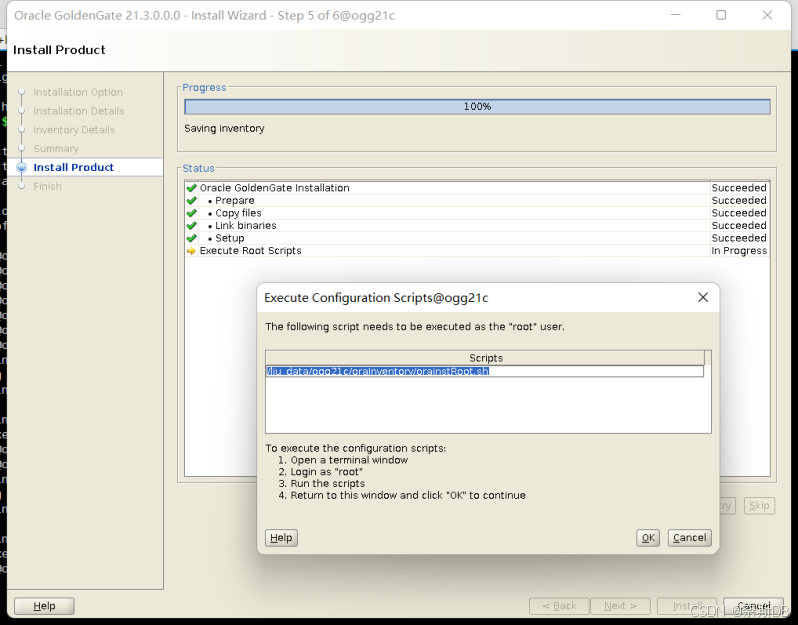Close the Install Wizard window
Viewport: 798px width, 625px height.
pyautogui.click(x=767, y=15)
